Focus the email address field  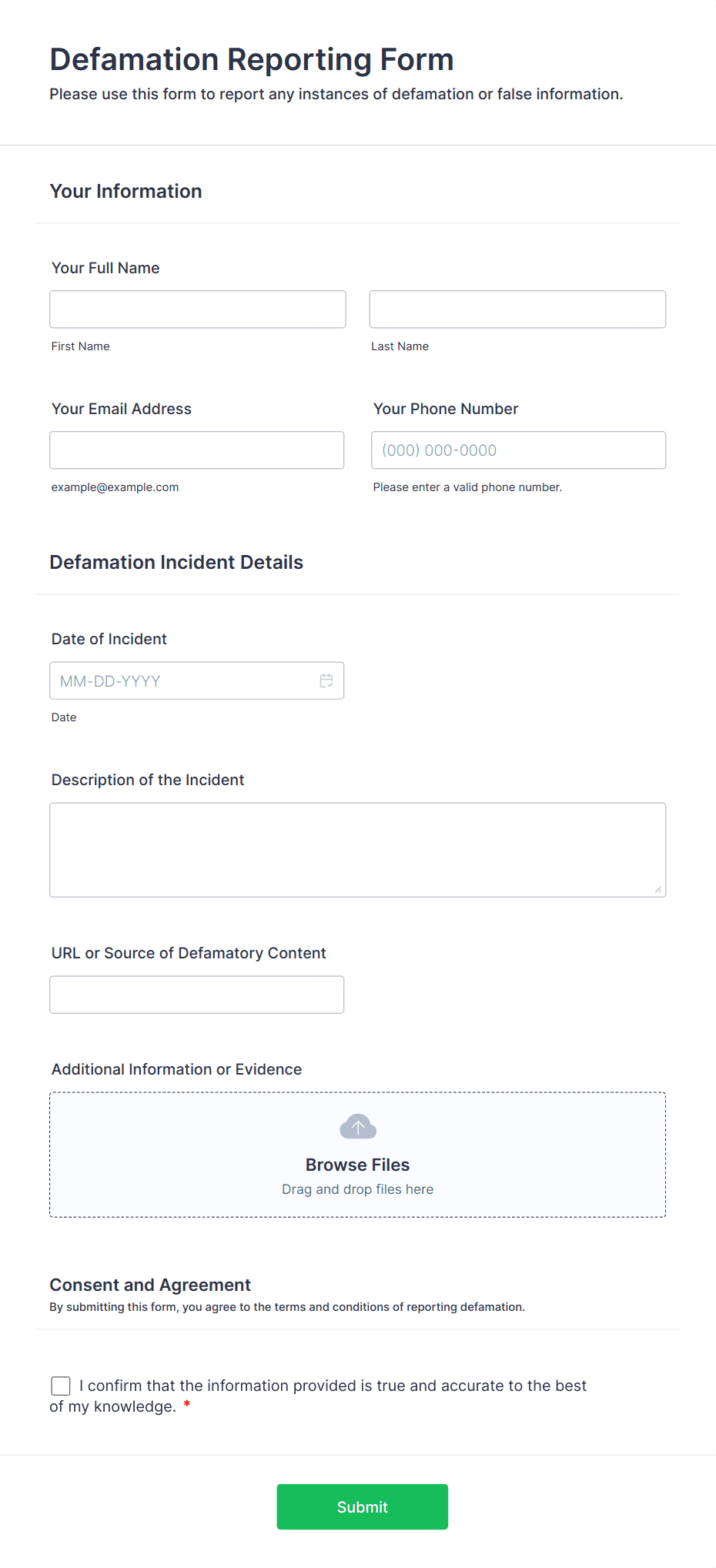tap(196, 450)
